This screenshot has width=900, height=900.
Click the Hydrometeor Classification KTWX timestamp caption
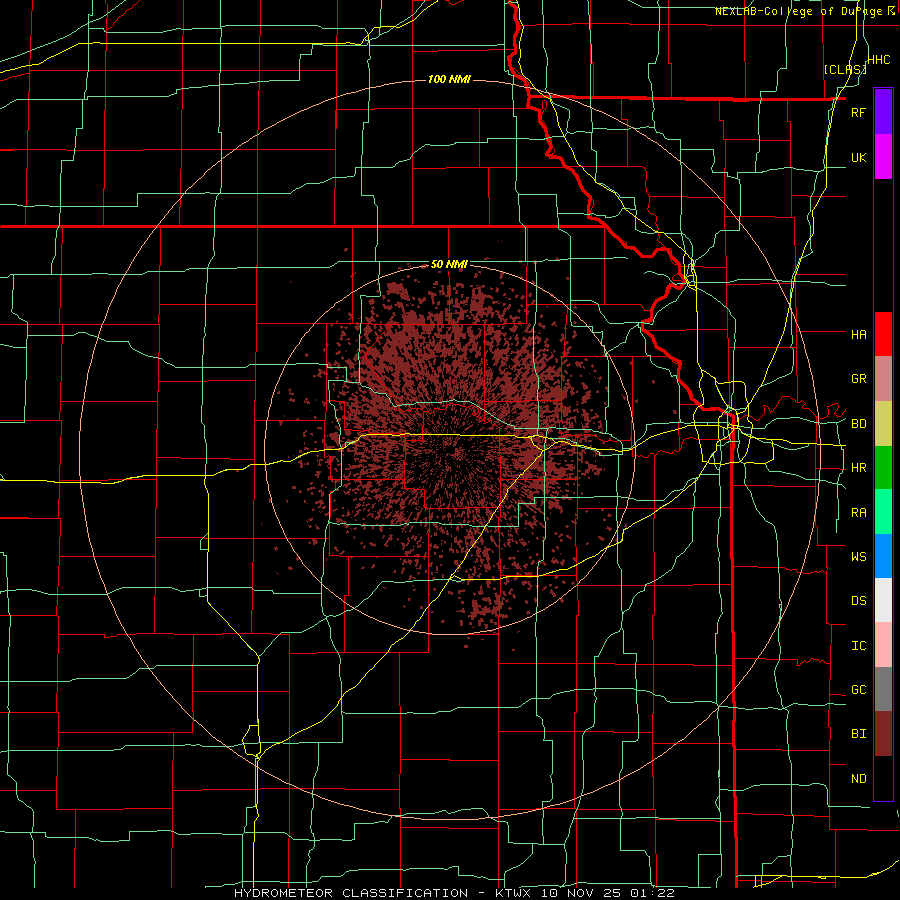pos(454,893)
